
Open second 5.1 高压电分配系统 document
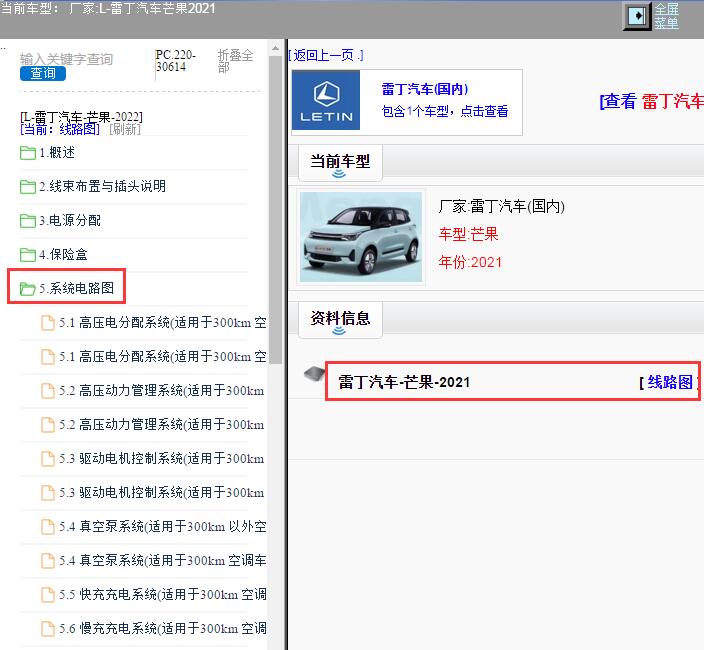163,356
